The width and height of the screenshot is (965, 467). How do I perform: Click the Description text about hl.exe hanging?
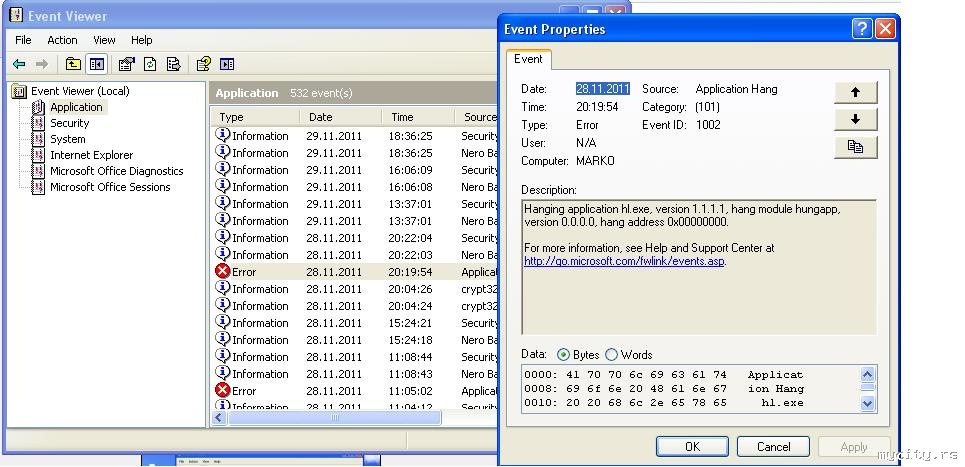coord(682,215)
